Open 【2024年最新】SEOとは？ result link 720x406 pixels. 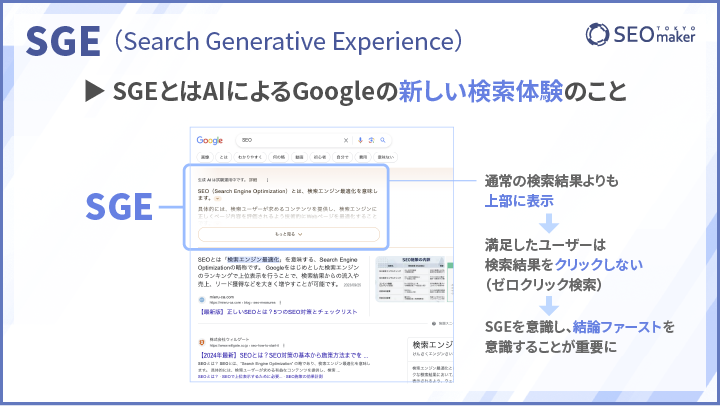(283, 355)
